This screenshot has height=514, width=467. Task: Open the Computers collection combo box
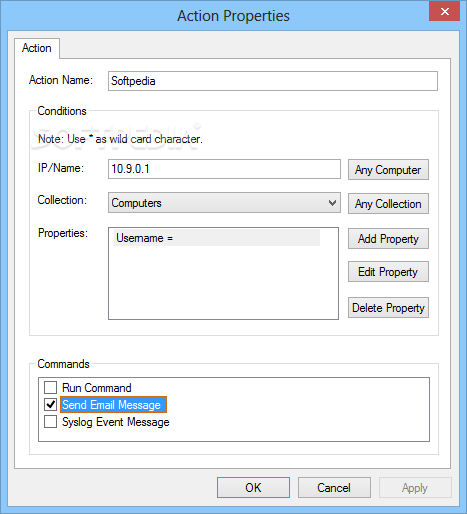224,203
